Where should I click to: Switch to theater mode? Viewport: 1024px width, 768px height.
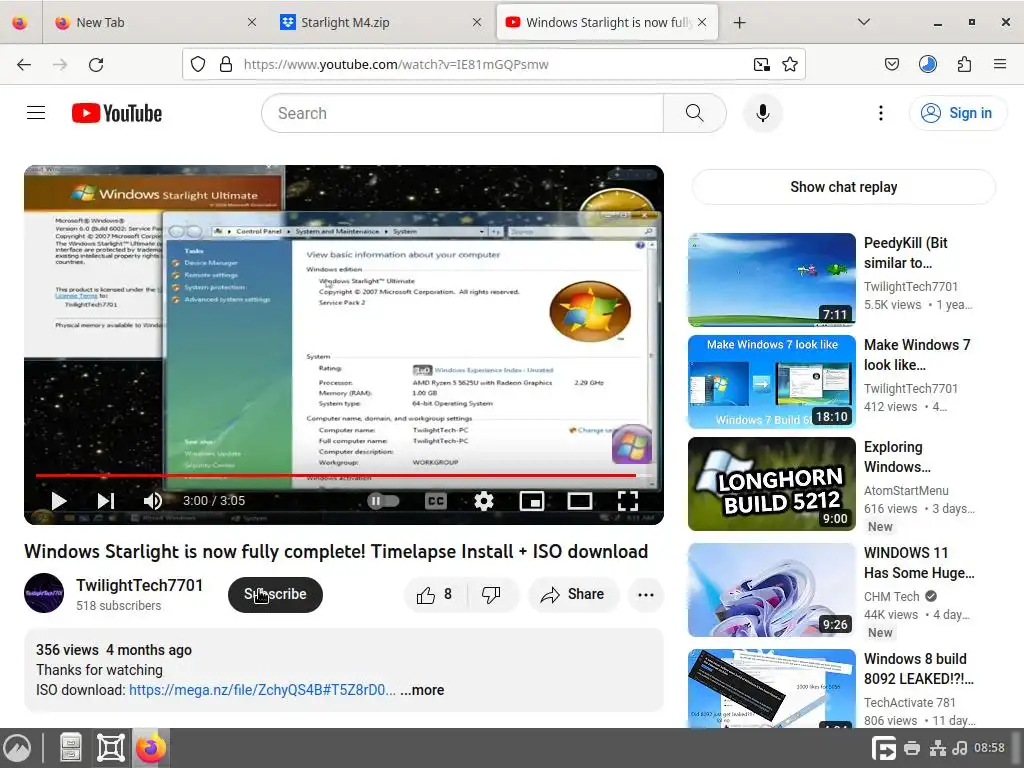579,501
